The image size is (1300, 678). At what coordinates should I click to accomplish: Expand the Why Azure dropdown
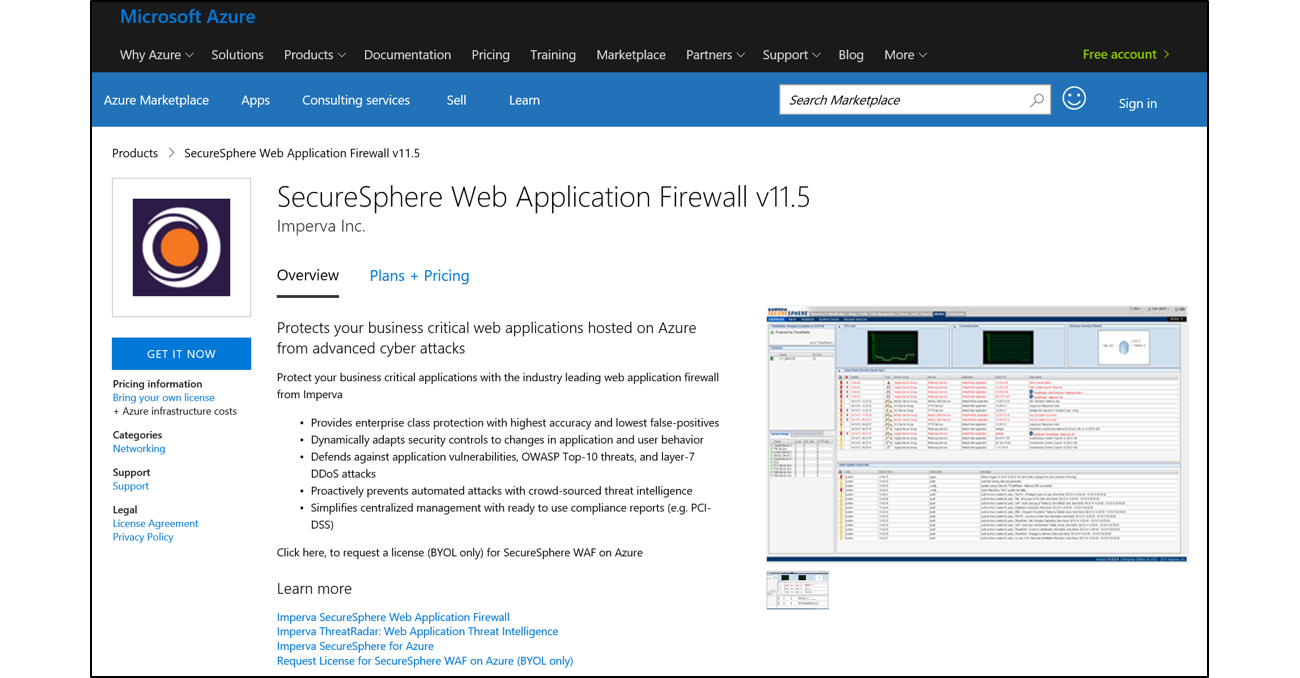(x=156, y=55)
